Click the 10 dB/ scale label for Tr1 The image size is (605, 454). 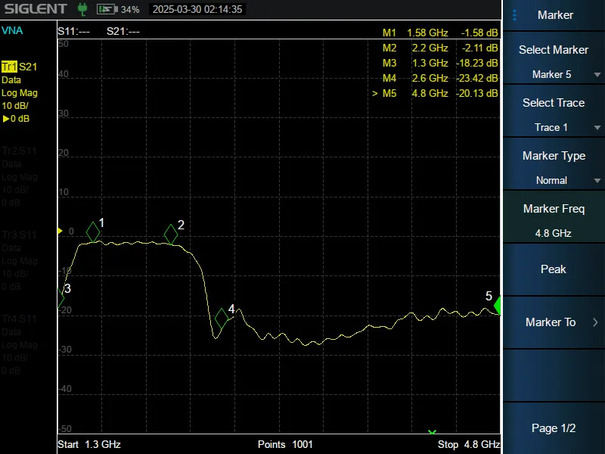(15, 106)
